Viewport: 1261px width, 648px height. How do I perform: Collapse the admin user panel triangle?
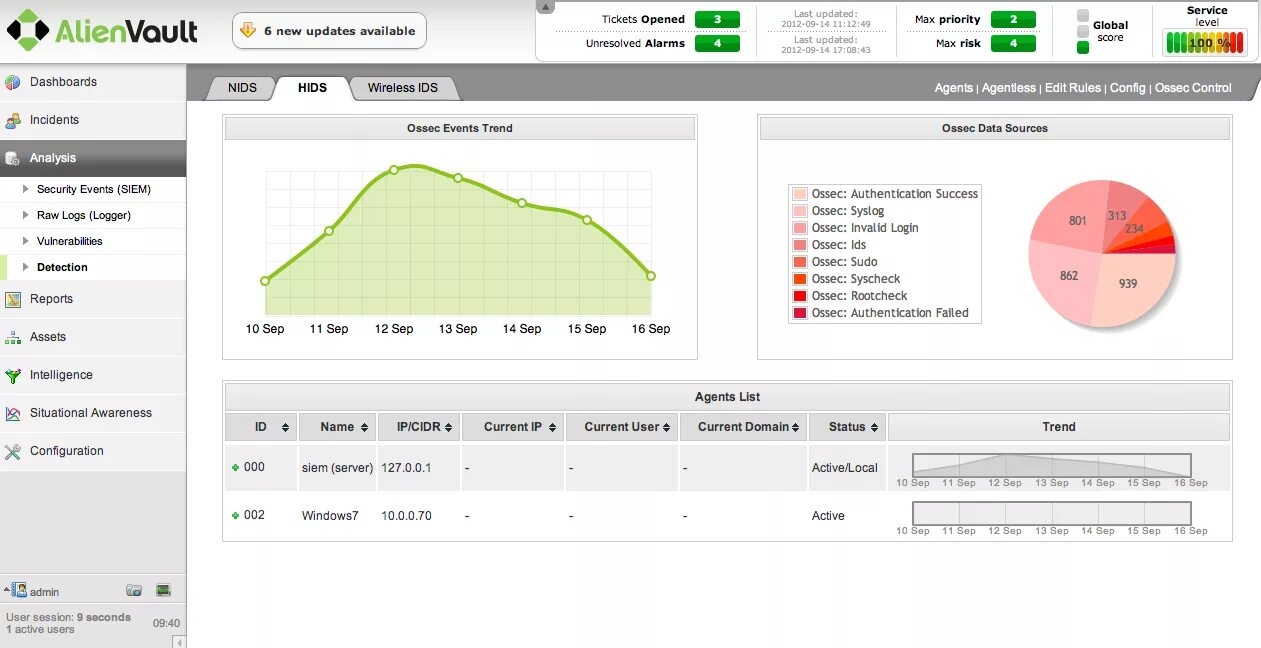coord(6,589)
